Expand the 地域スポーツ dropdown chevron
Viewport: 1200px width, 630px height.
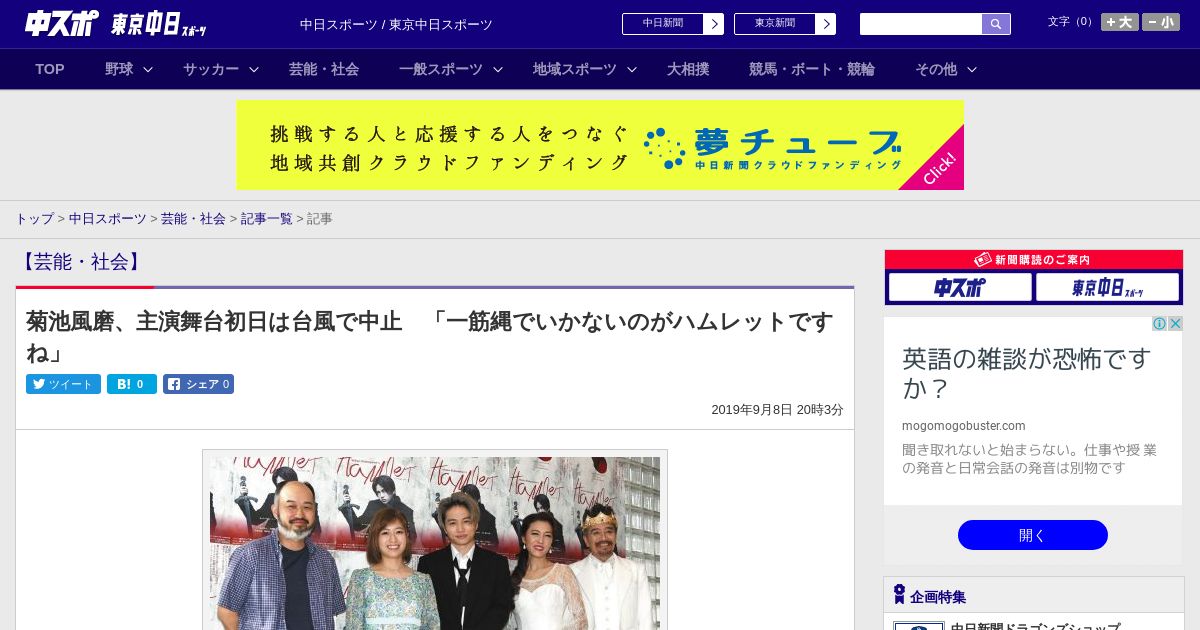click(632, 69)
